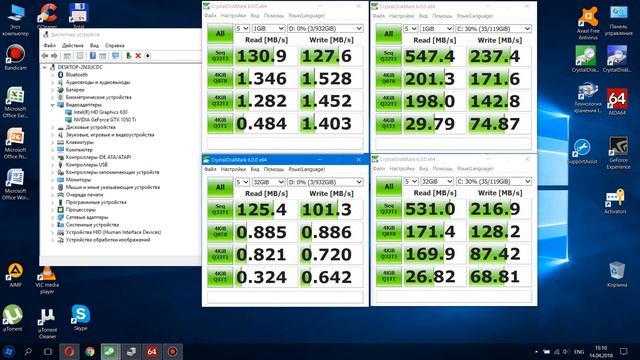
Task: Click the Opera icon on the taskbar
Action: [69, 351]
